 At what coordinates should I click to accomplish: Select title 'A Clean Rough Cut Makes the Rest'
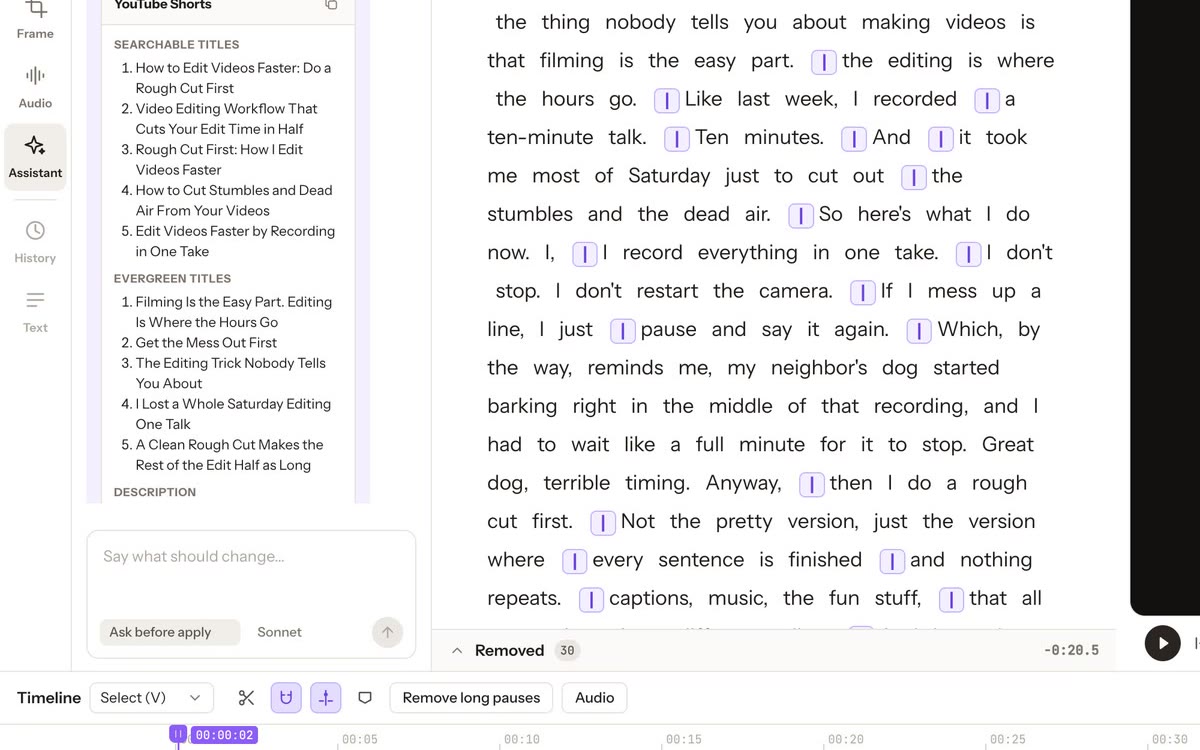[229, 455]
